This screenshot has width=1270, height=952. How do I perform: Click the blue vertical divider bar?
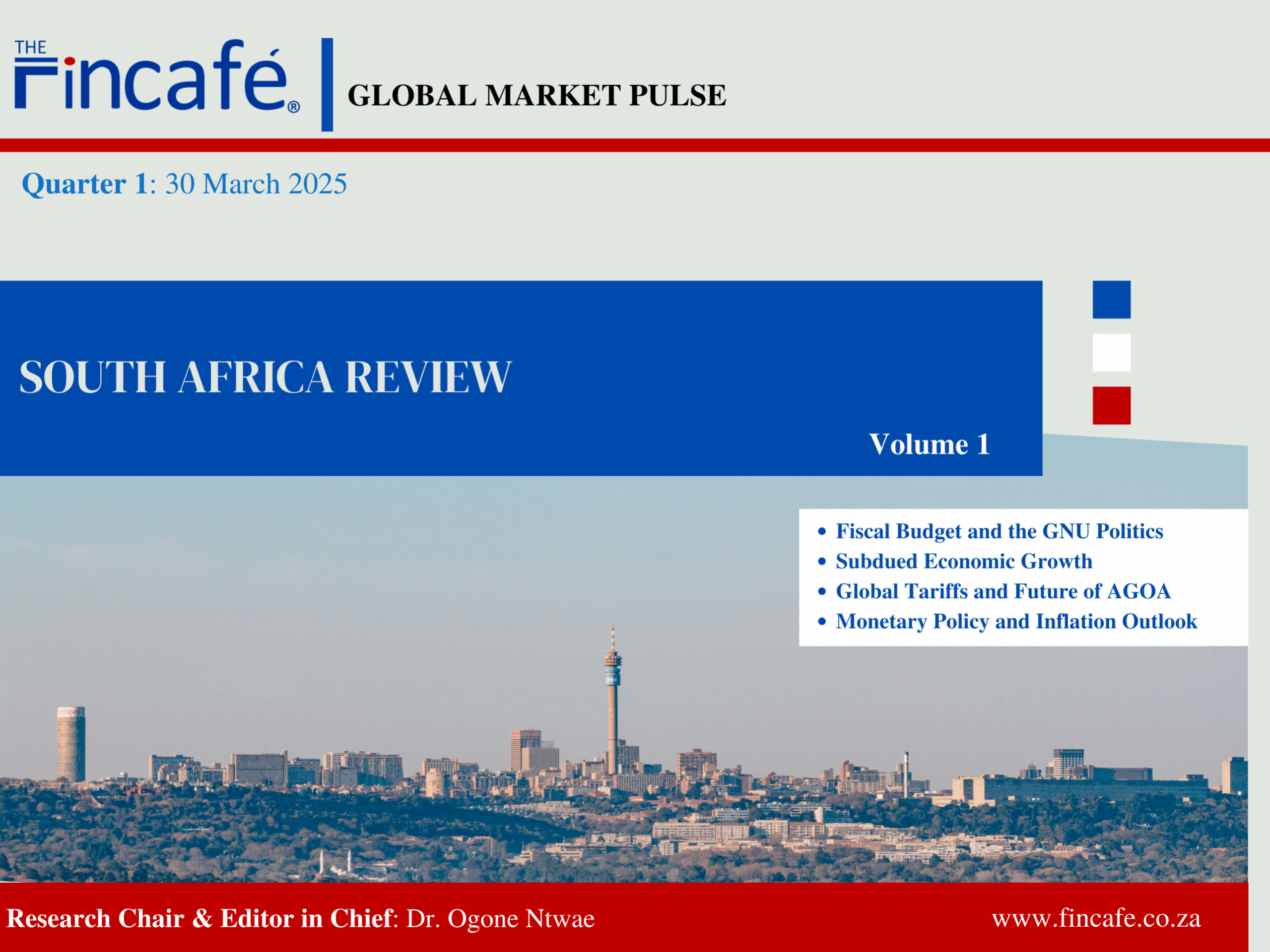click(x=327, y=85)
